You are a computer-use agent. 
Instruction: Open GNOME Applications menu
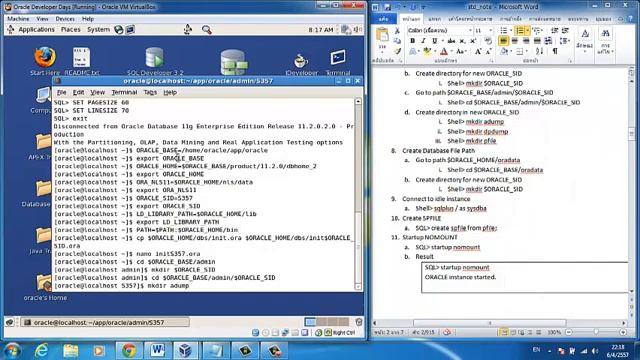(x=36, y=29)
